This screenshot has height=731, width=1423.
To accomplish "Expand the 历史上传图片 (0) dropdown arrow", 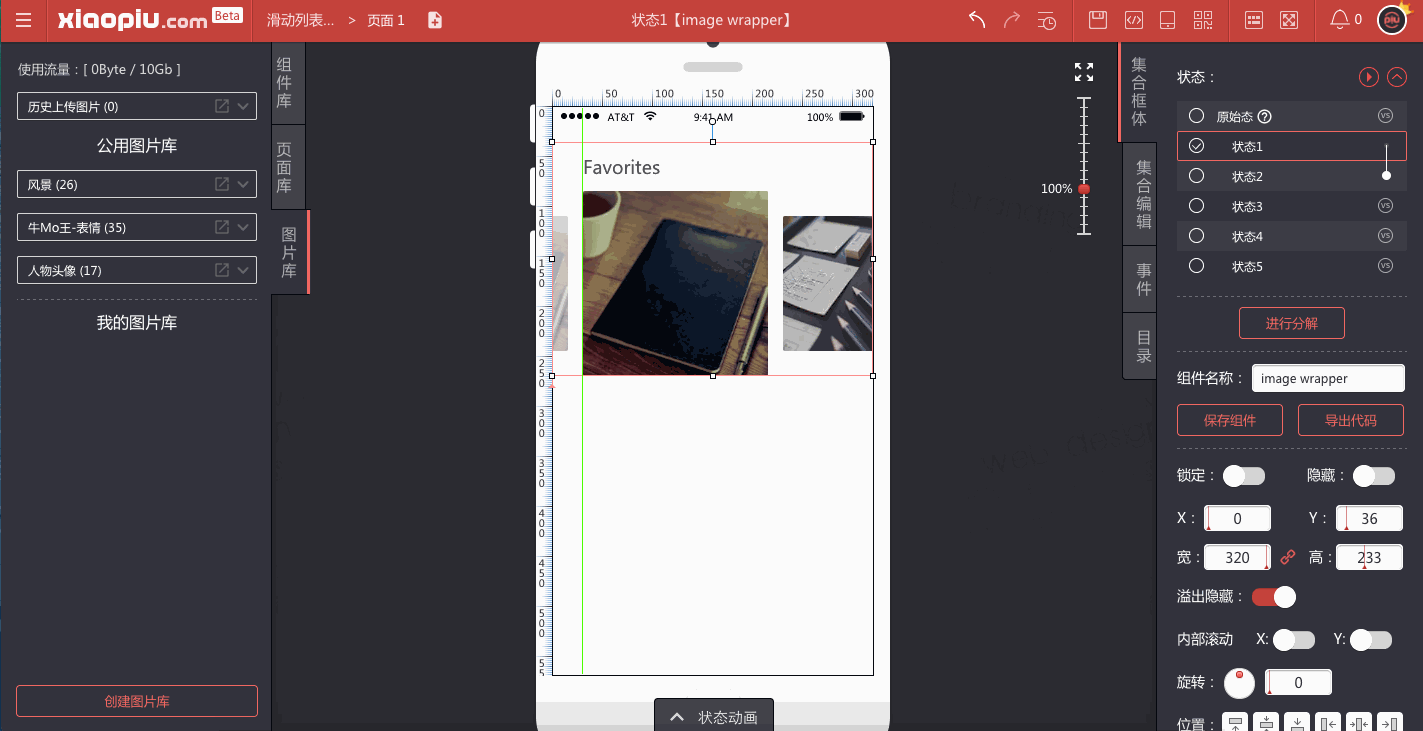I will tap(242, 106).
